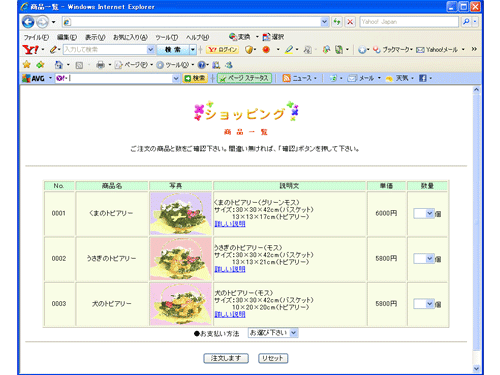Viewport: 500px width, 375px height.
Task: Click the 検索 button on the Yahoo toolbar
Action: pos(173,50)
